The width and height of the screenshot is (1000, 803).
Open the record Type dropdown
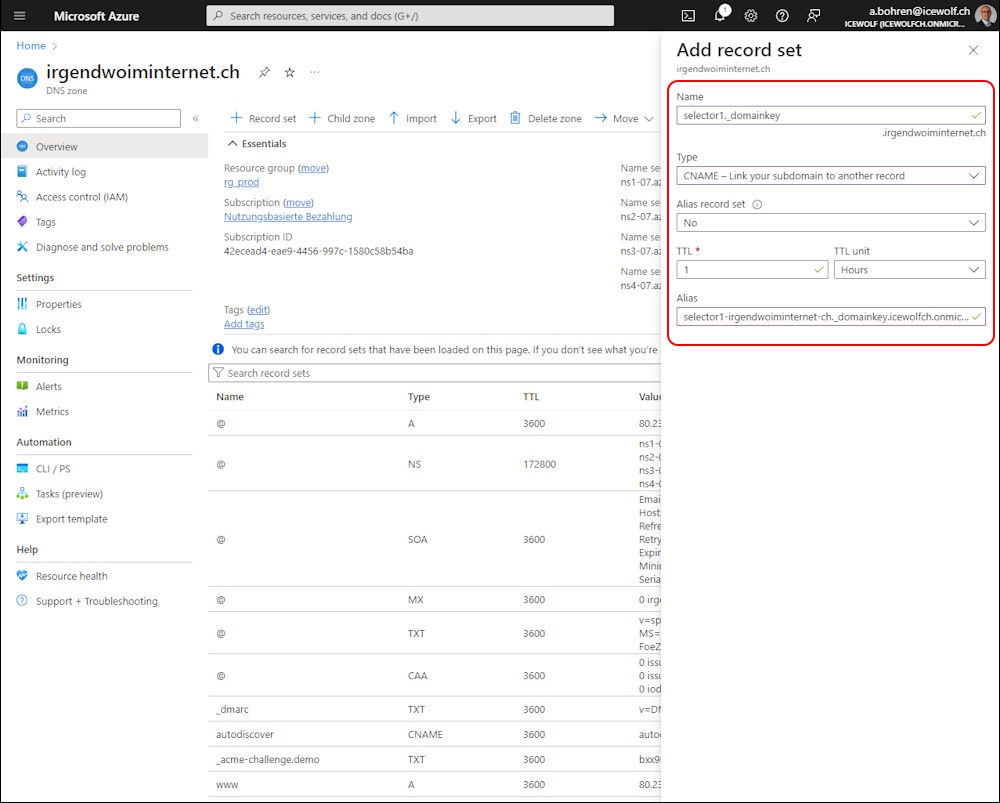coord(830,176)
